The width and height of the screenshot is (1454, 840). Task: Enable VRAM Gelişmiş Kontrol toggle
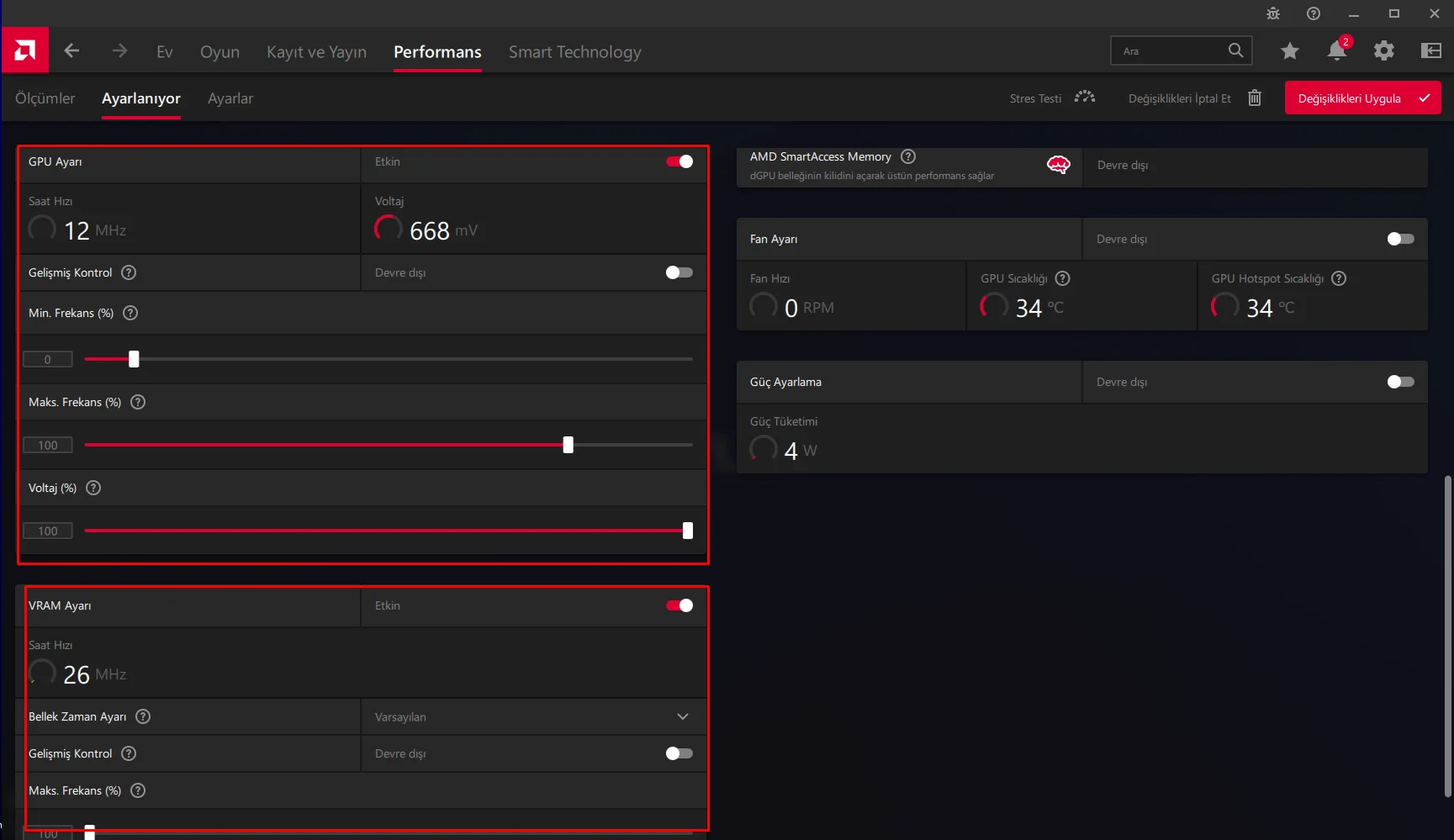(679, 753)
